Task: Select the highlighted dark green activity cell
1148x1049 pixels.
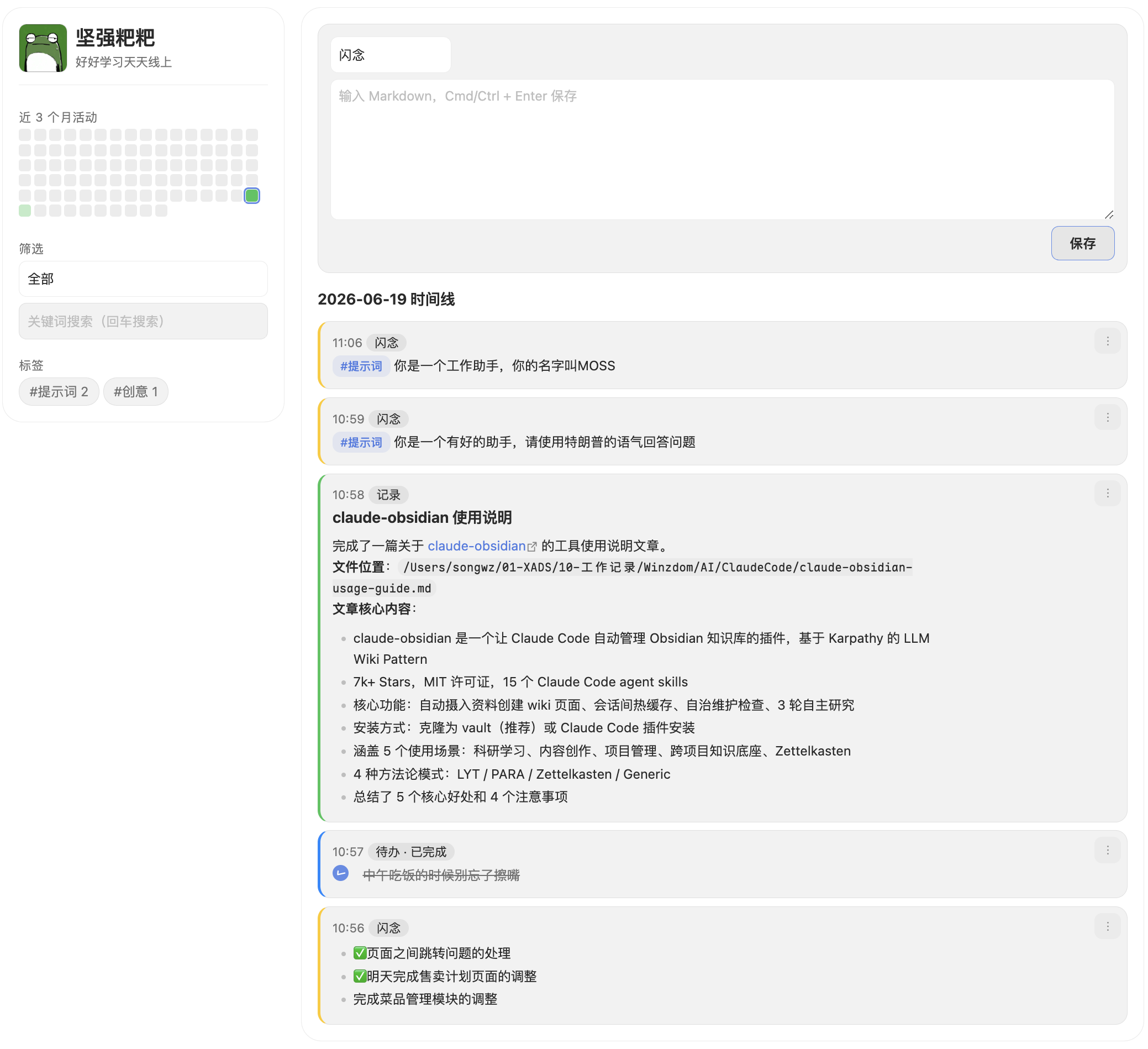Action: point(252,196)
